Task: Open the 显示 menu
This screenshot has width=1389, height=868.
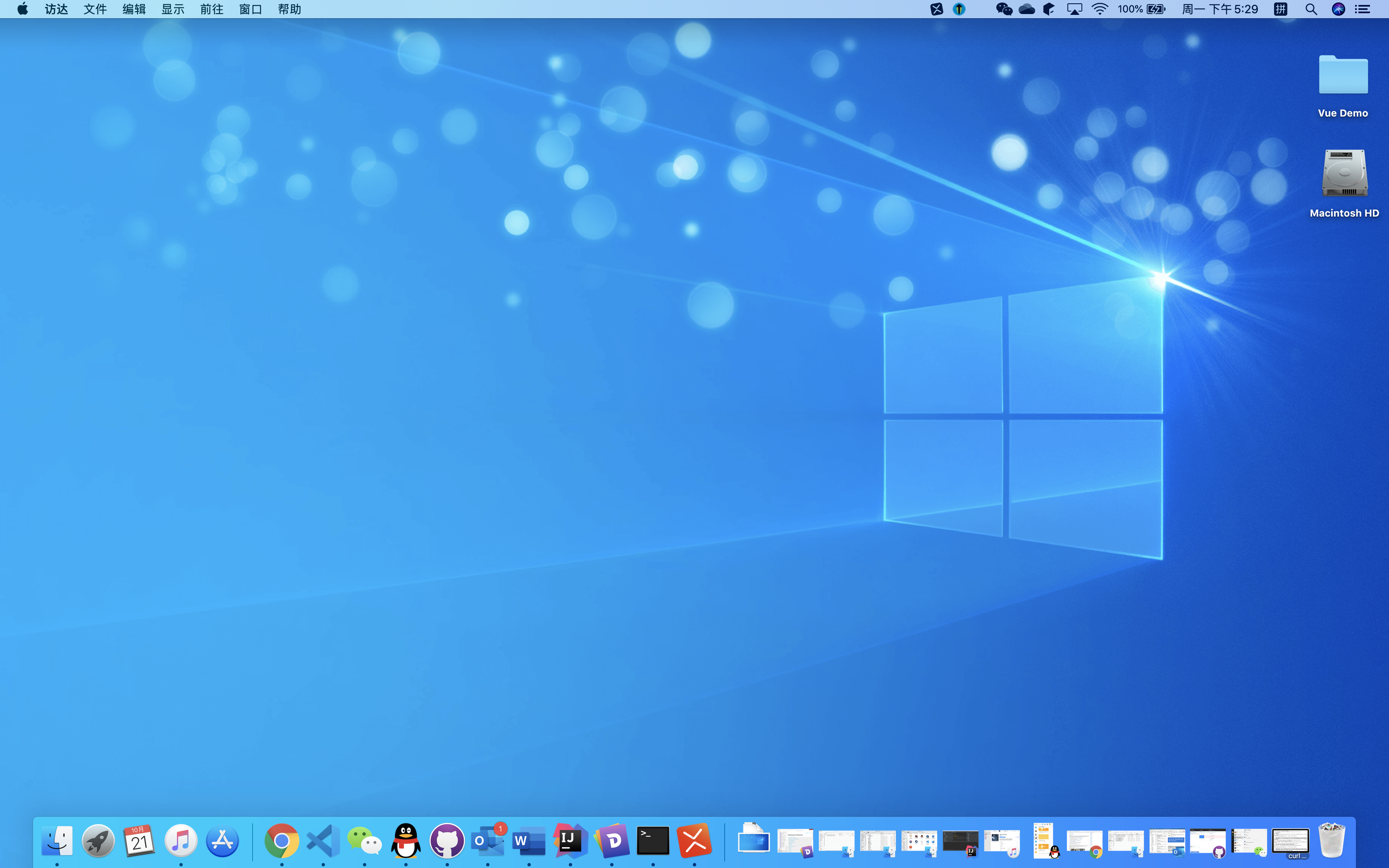Action: [x=173, y=9]
